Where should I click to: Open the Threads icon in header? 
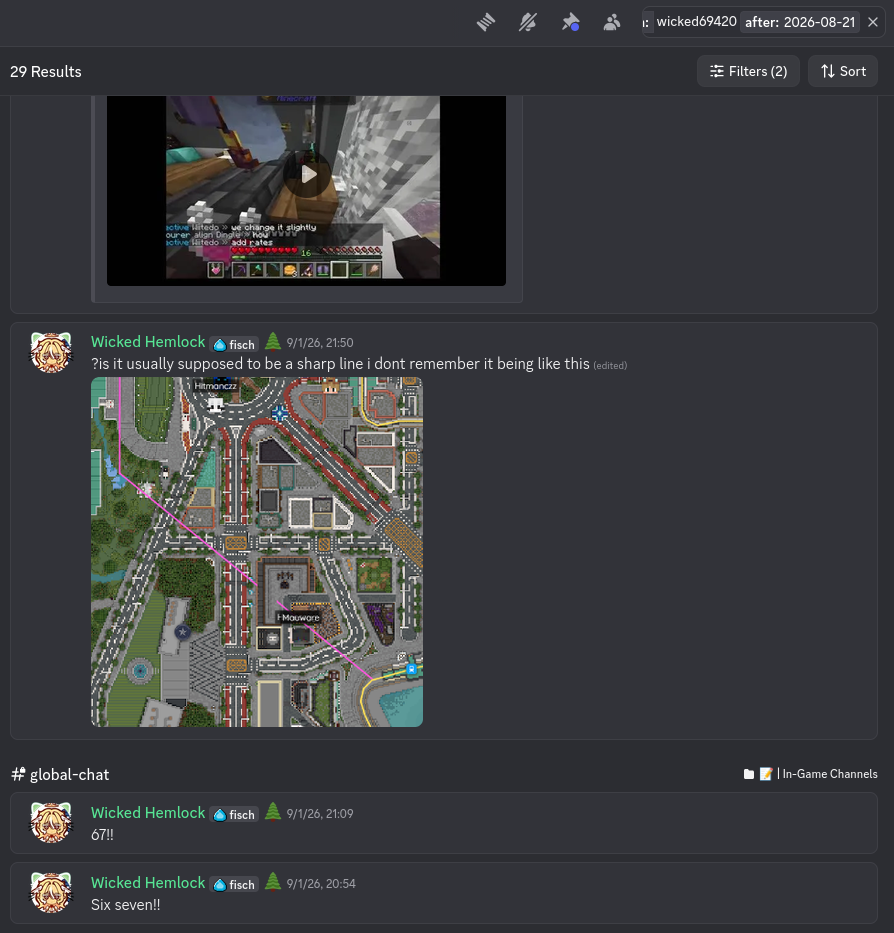(486, 23)
